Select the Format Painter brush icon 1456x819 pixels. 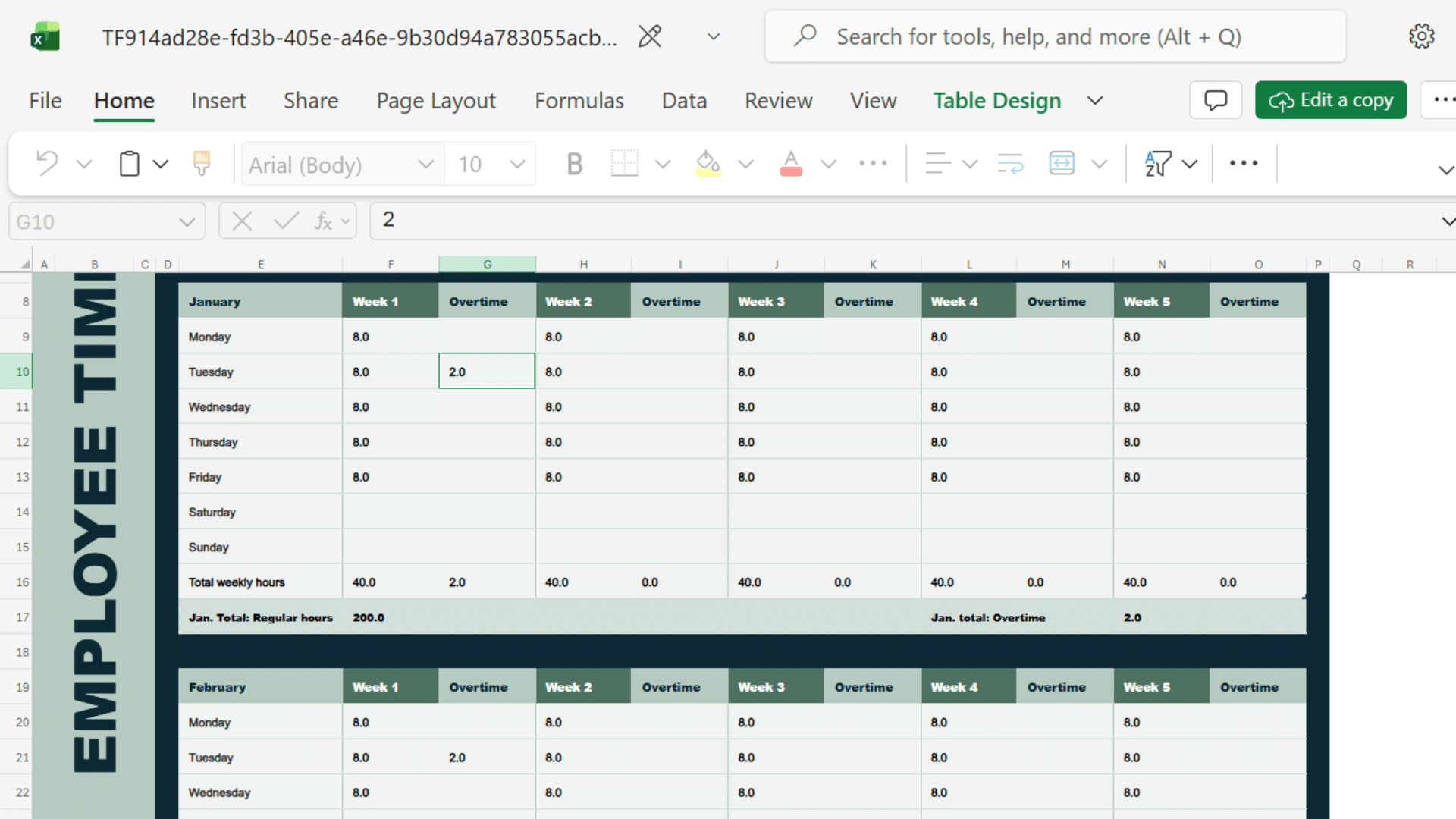click(202, 163)
